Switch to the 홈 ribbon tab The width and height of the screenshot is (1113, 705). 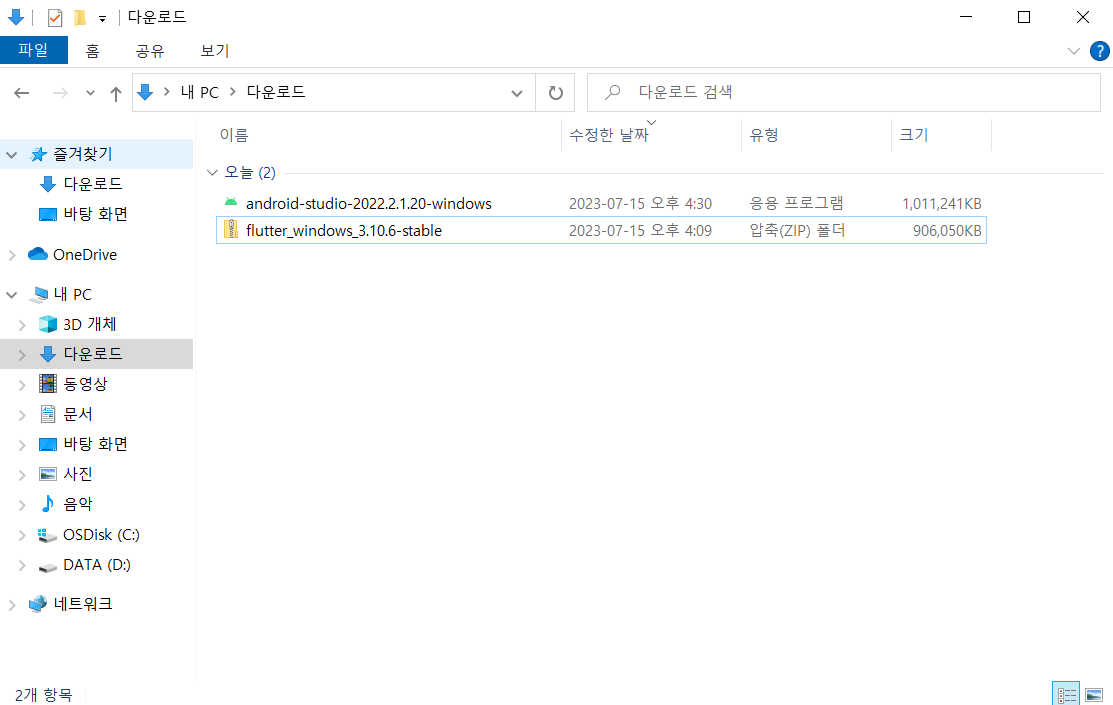tap(92, 50)
